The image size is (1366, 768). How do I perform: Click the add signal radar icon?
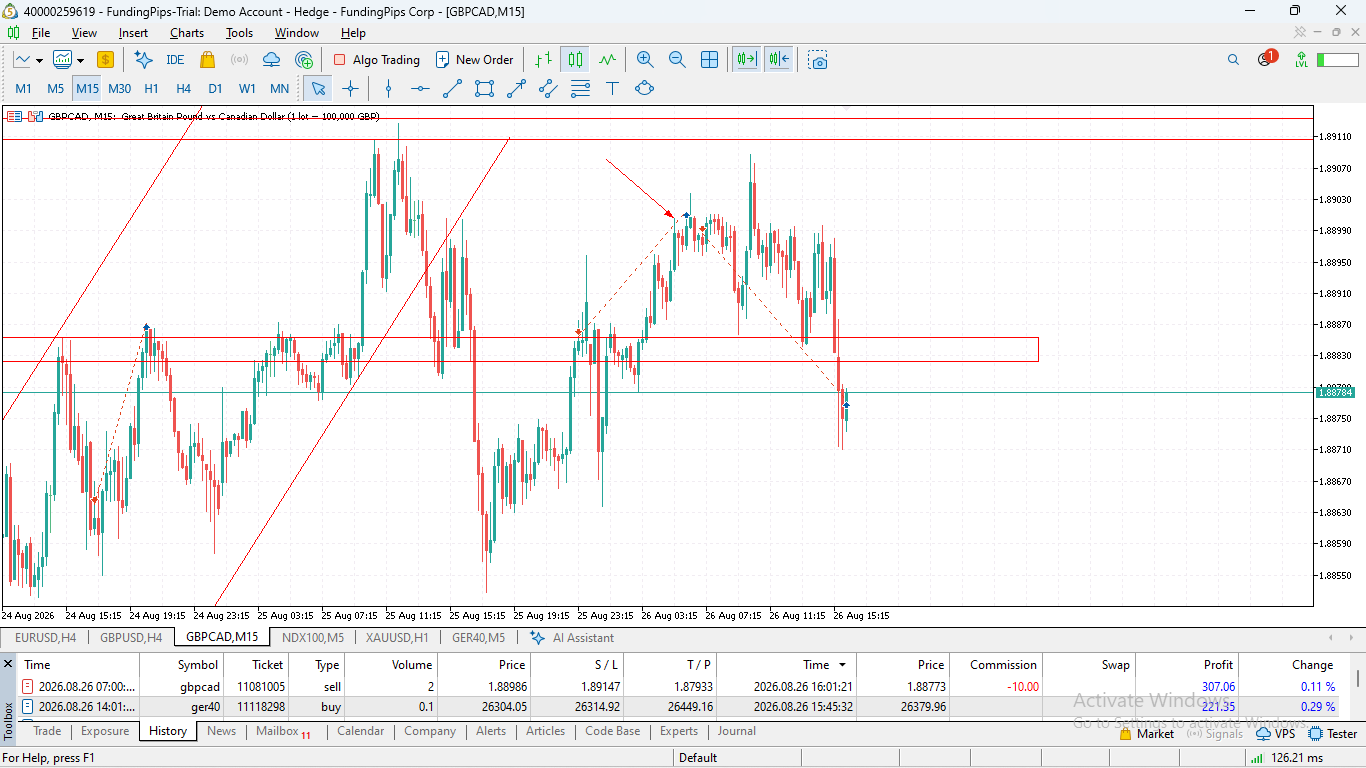click(304, 60)
